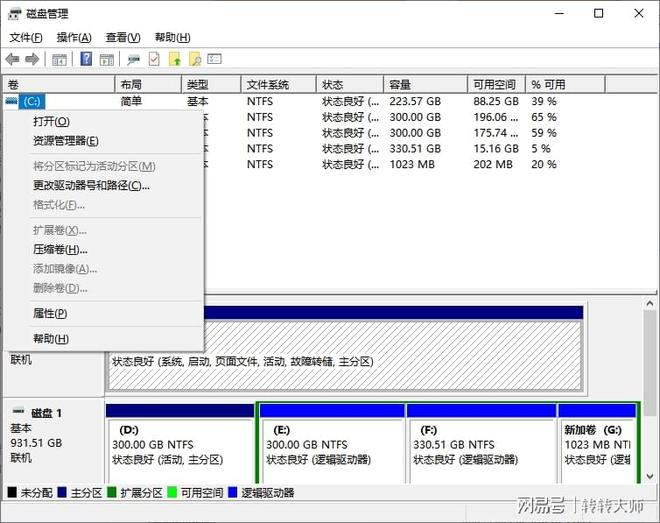660x523 pixels.
Task: Click the dark blue 主分区 legend swatch
Action: [x=62, y=492]
